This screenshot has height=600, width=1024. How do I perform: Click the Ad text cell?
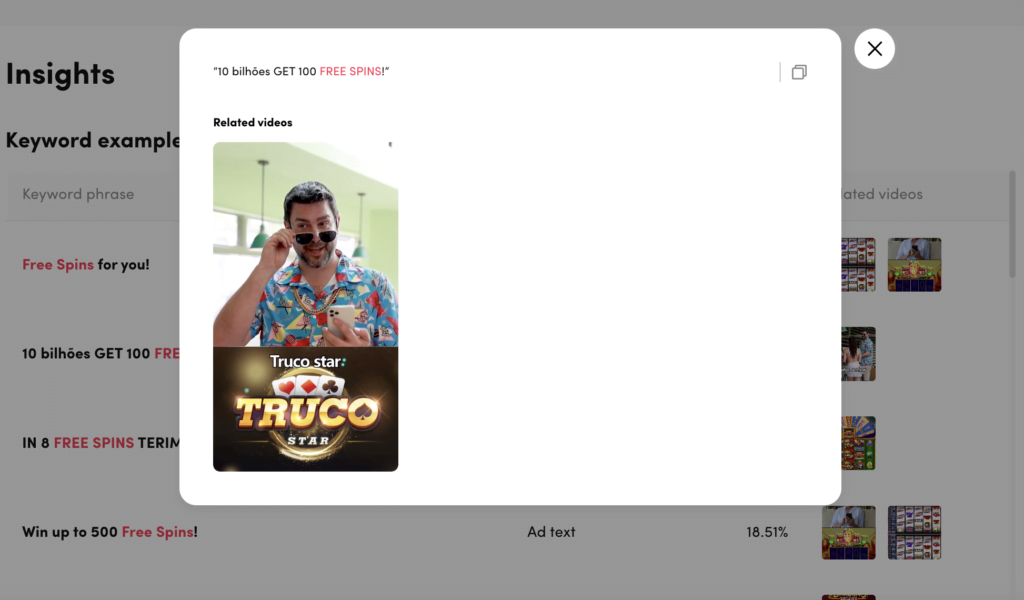coord(551,532)
